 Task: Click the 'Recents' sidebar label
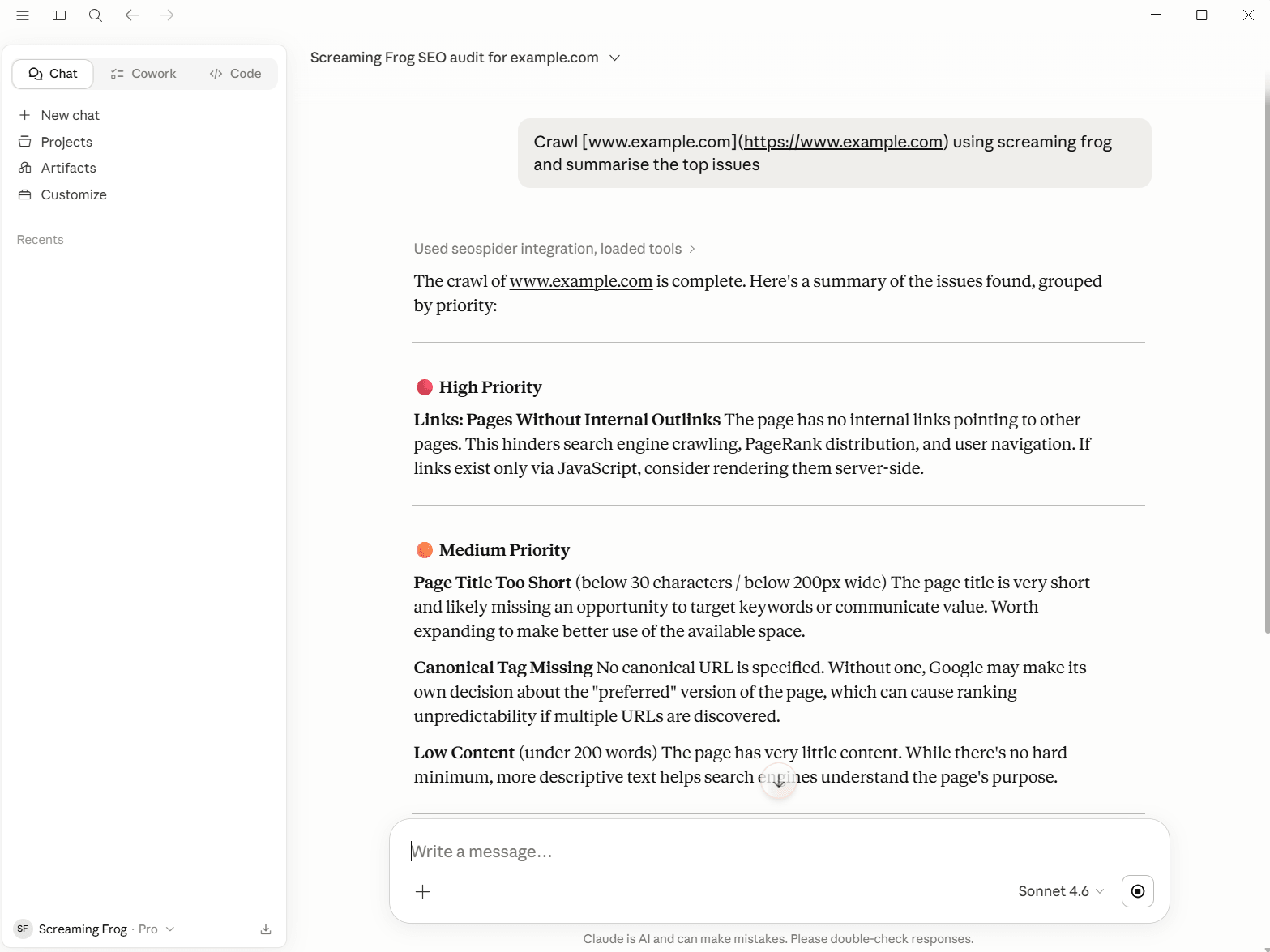[x=41, y=240]
